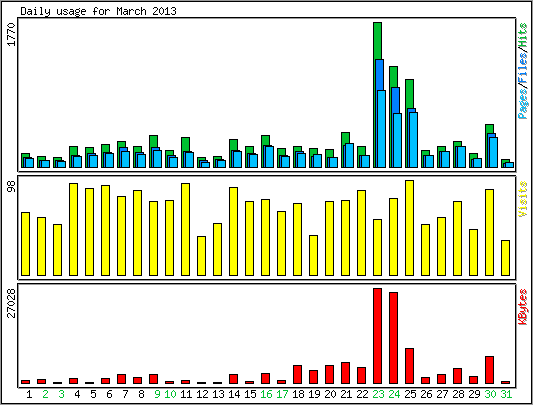Viewport: 533px width, 405px height.
Task: Click the light blue pages bar for day 24
Action: [397, 140]
